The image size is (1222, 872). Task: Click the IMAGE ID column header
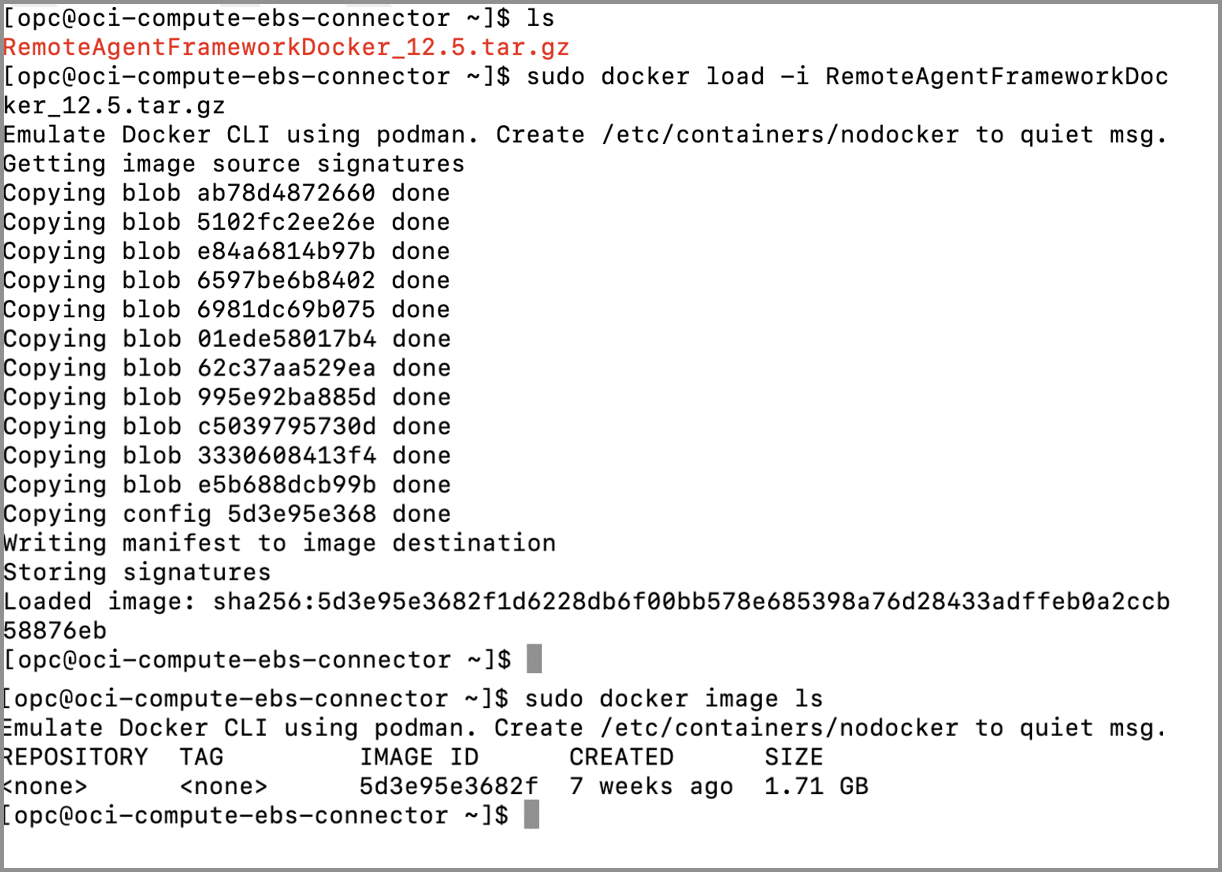419,757
